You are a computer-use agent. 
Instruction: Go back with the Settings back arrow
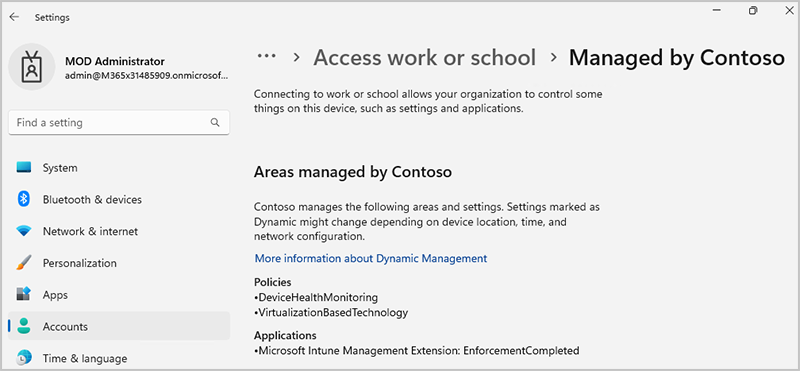[14, 17]
